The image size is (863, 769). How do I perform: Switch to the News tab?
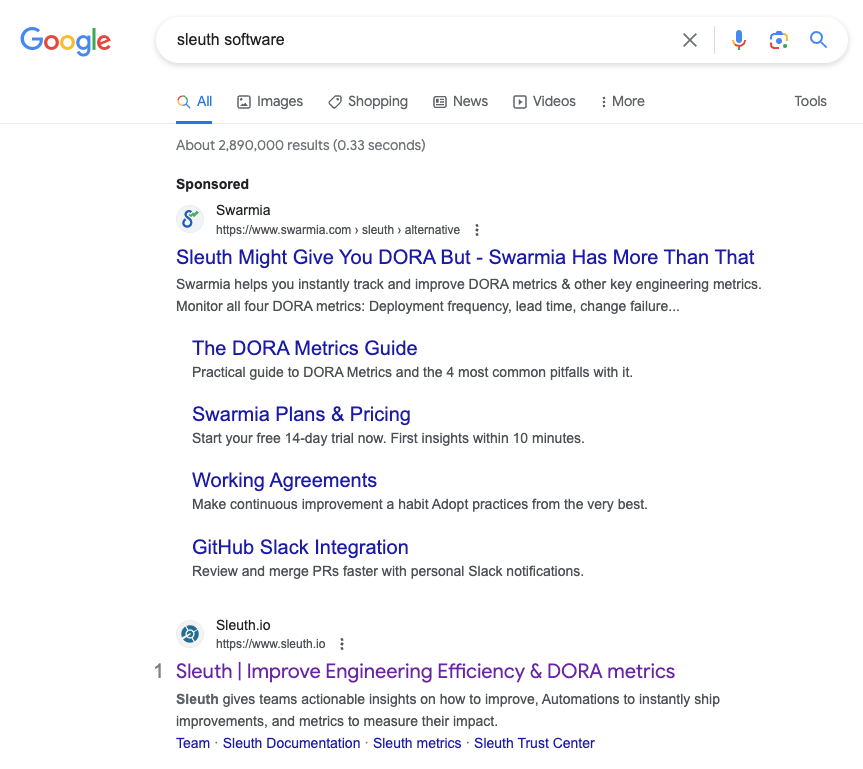[x=460, y=101]
